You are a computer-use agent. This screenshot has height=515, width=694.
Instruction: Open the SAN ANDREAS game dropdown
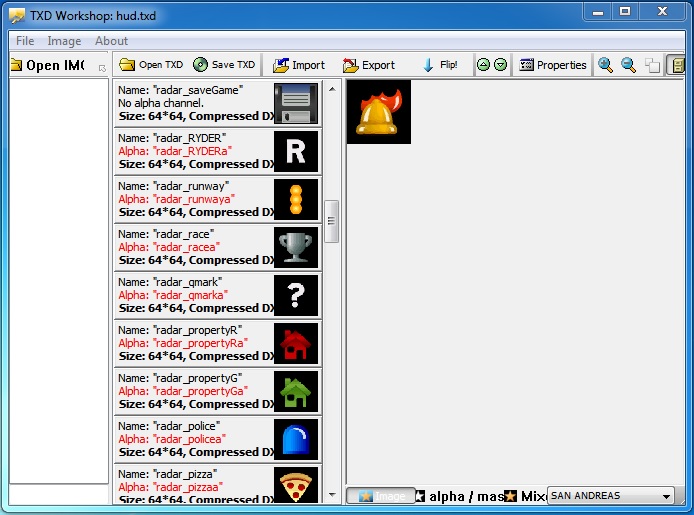[x=610, y=496]
